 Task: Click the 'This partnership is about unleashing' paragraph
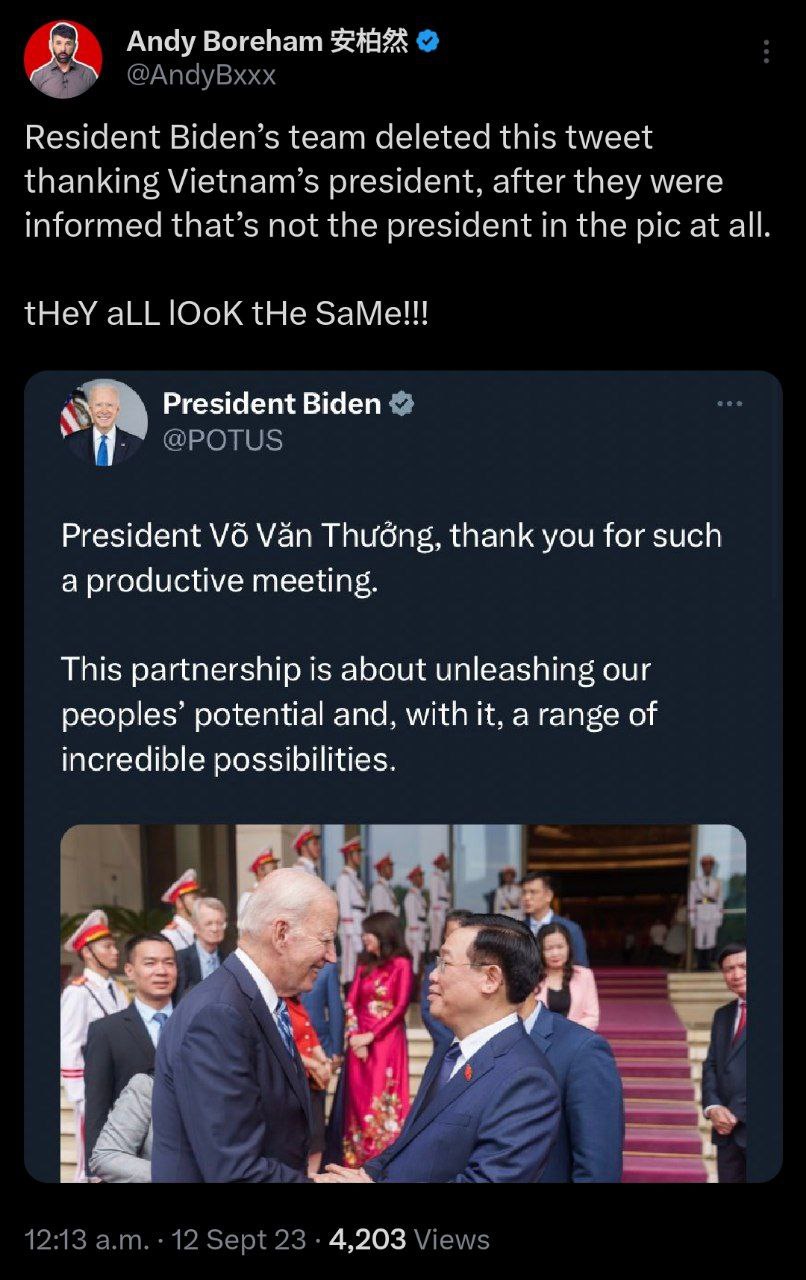pos(359,714)
